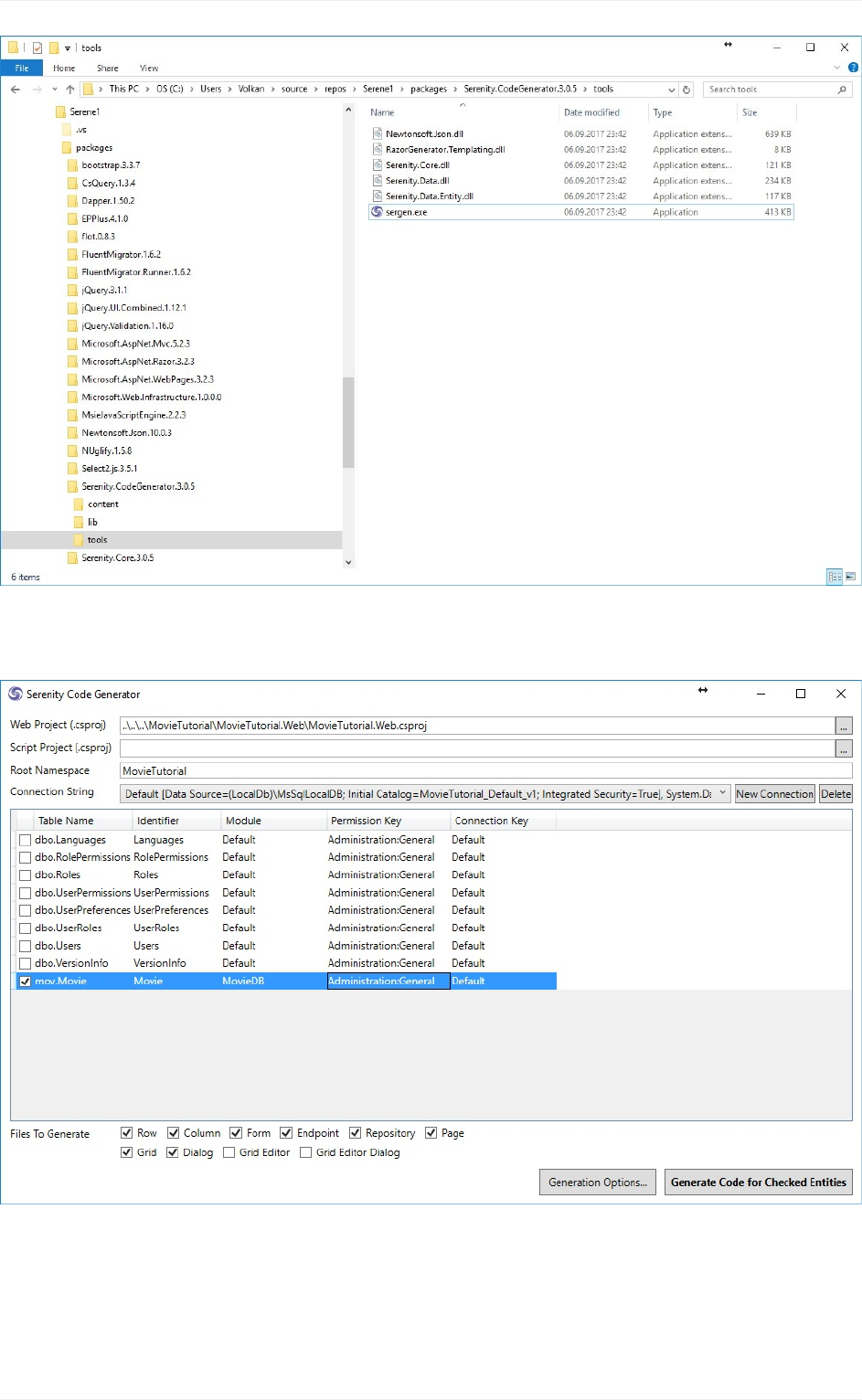
Task: Click the jQuery.3.1.1 folder icon
Action: (72, 290)
